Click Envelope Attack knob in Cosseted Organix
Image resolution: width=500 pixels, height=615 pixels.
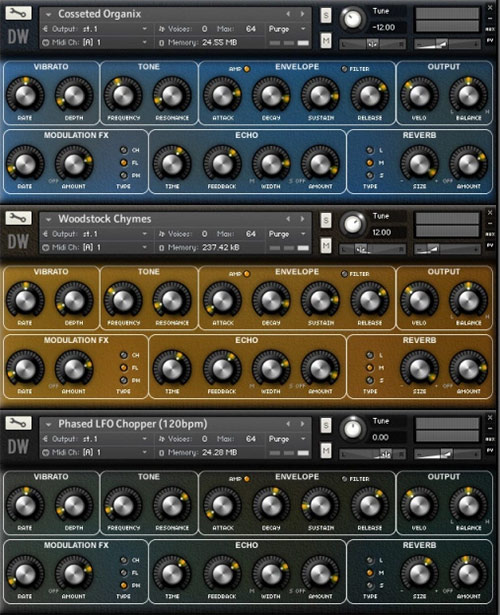222,95
